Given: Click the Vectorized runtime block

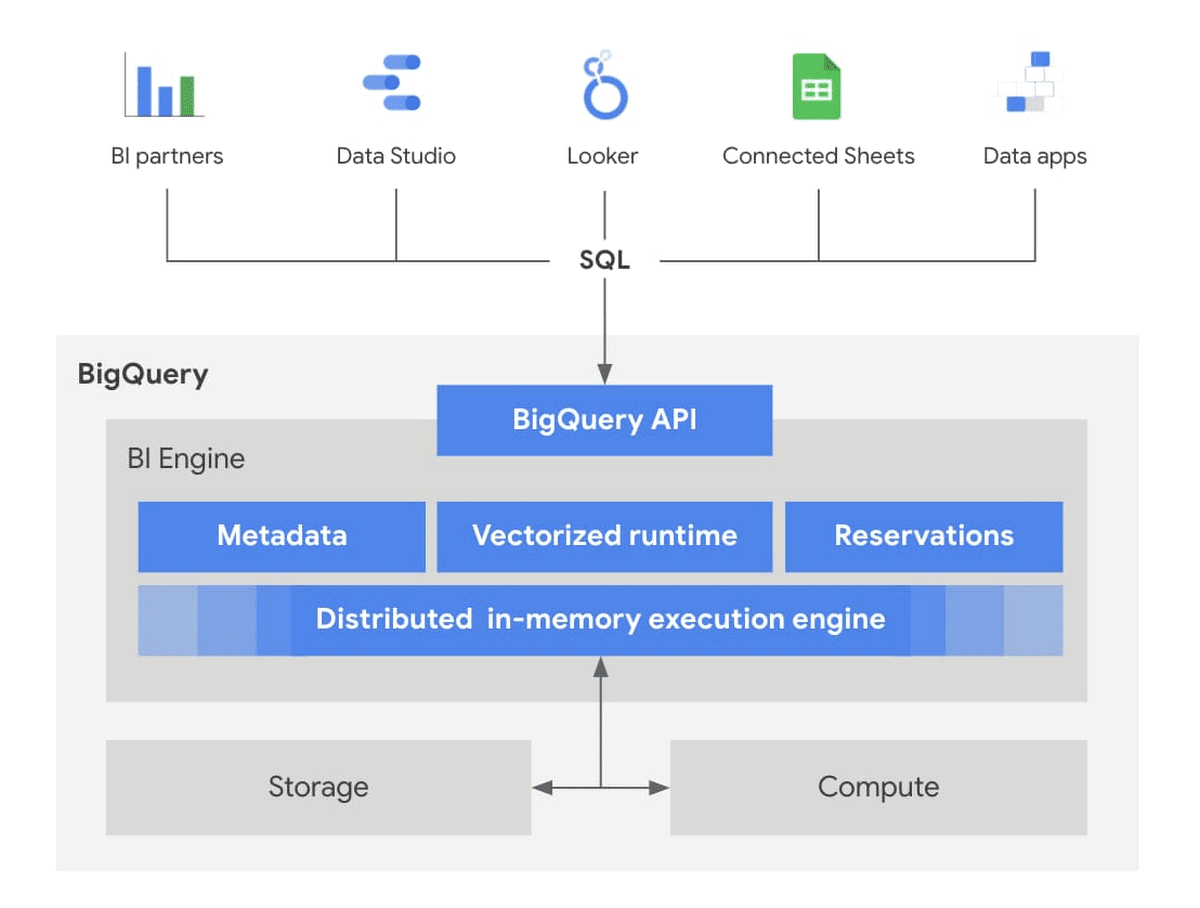Looking at the screenshot, I should point(604,536).
